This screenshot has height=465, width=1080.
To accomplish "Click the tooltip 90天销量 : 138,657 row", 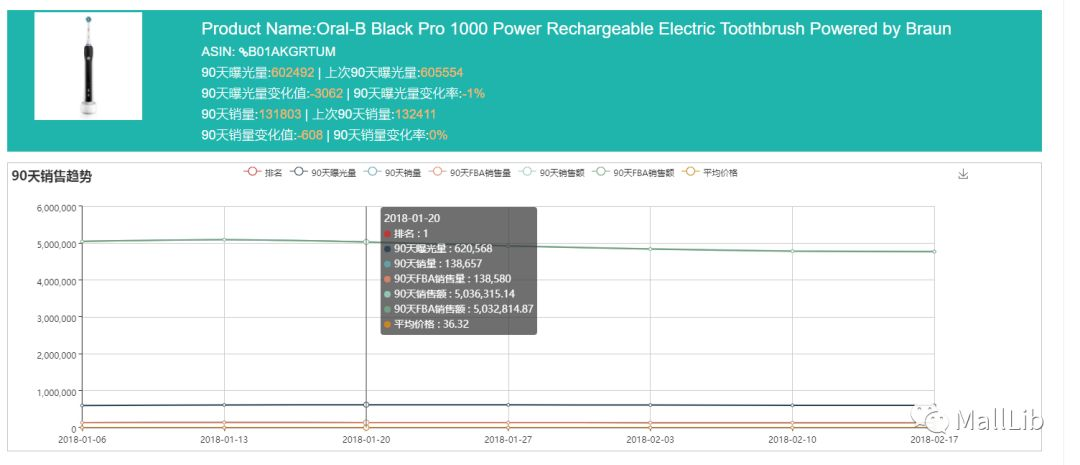I will pos(433,264).
